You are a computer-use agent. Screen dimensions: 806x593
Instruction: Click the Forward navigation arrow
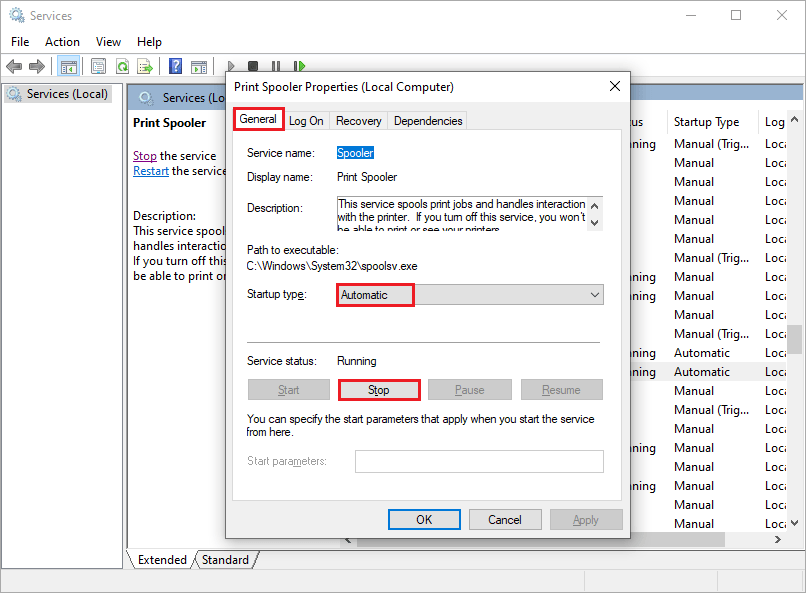(38, 66)
